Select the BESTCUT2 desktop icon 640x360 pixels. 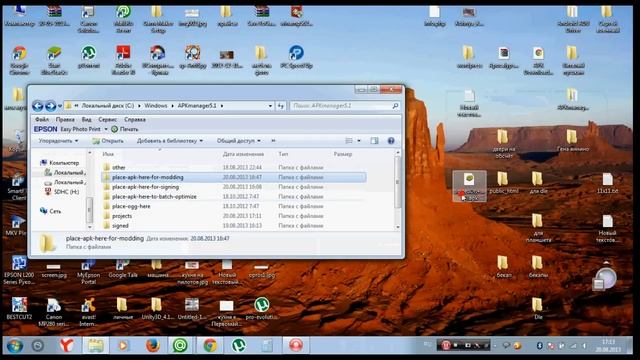[19, 308]
